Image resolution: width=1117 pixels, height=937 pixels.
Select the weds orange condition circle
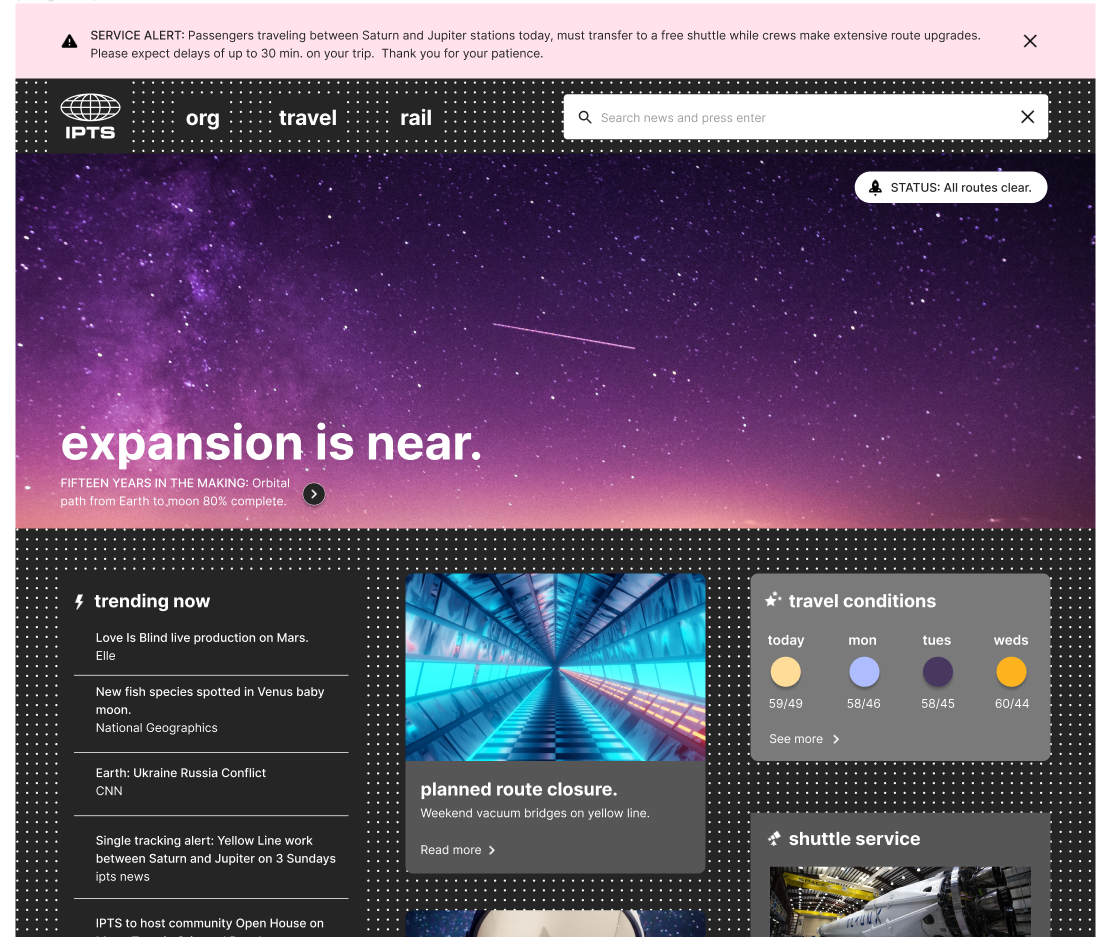(x=1011, y=672)
